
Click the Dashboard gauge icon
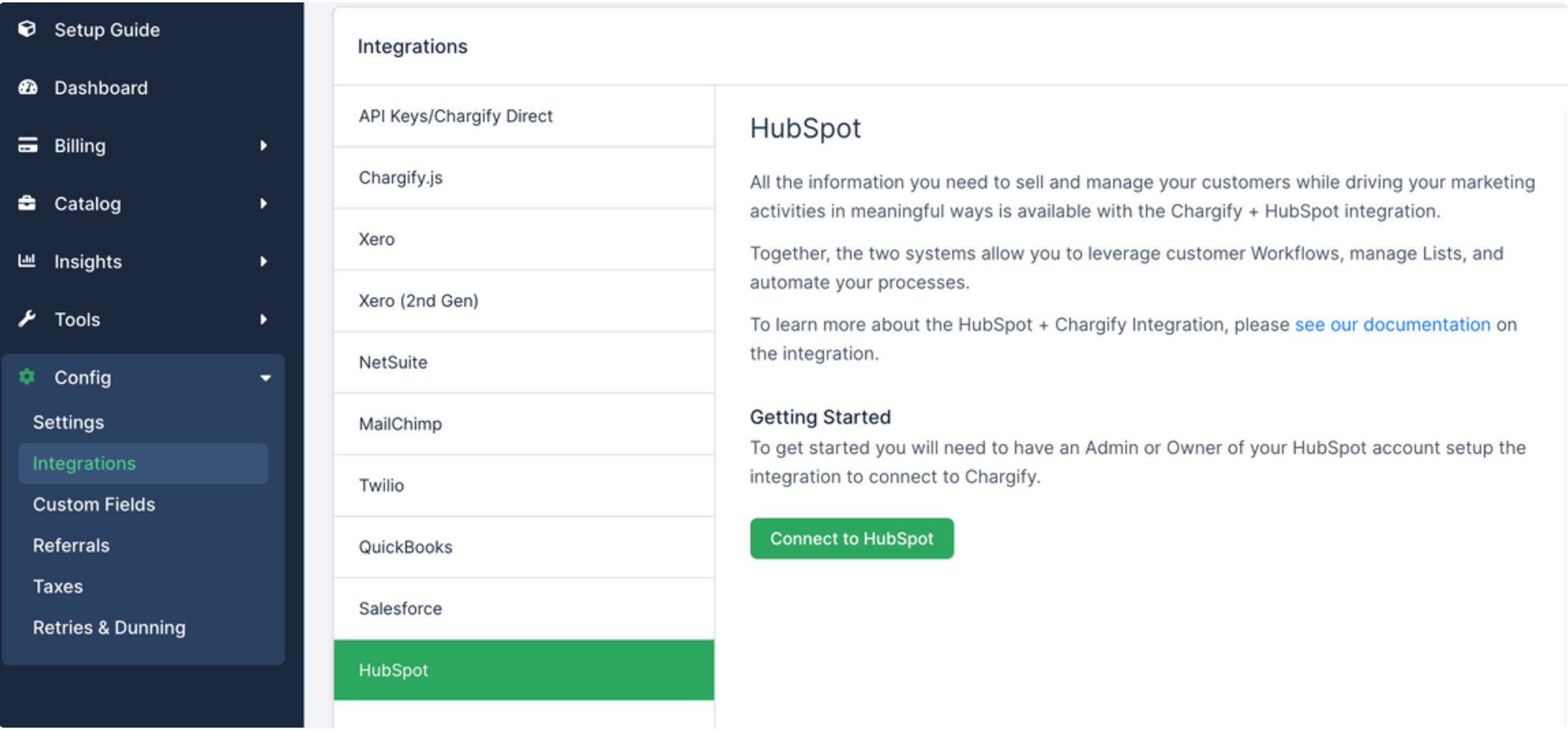tap(28, 88)
